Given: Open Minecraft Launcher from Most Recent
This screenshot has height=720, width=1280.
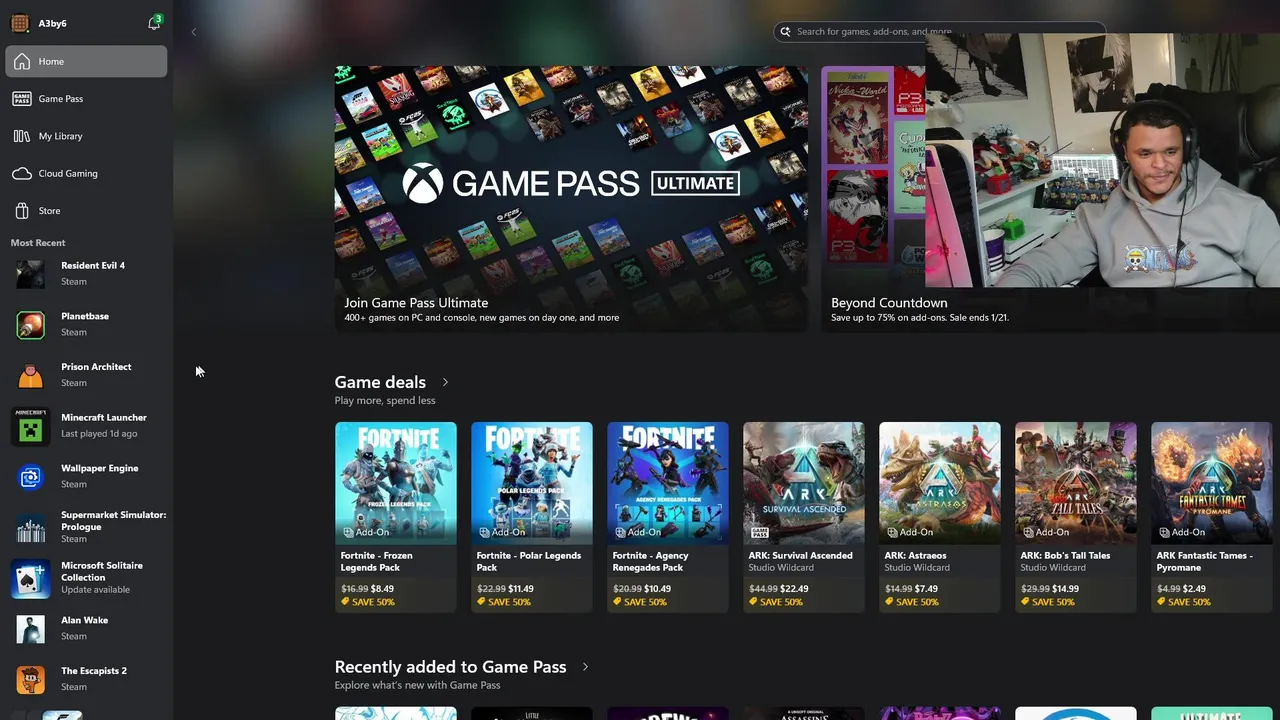Looking at the screenshot, I should click(x=86, y=425).
